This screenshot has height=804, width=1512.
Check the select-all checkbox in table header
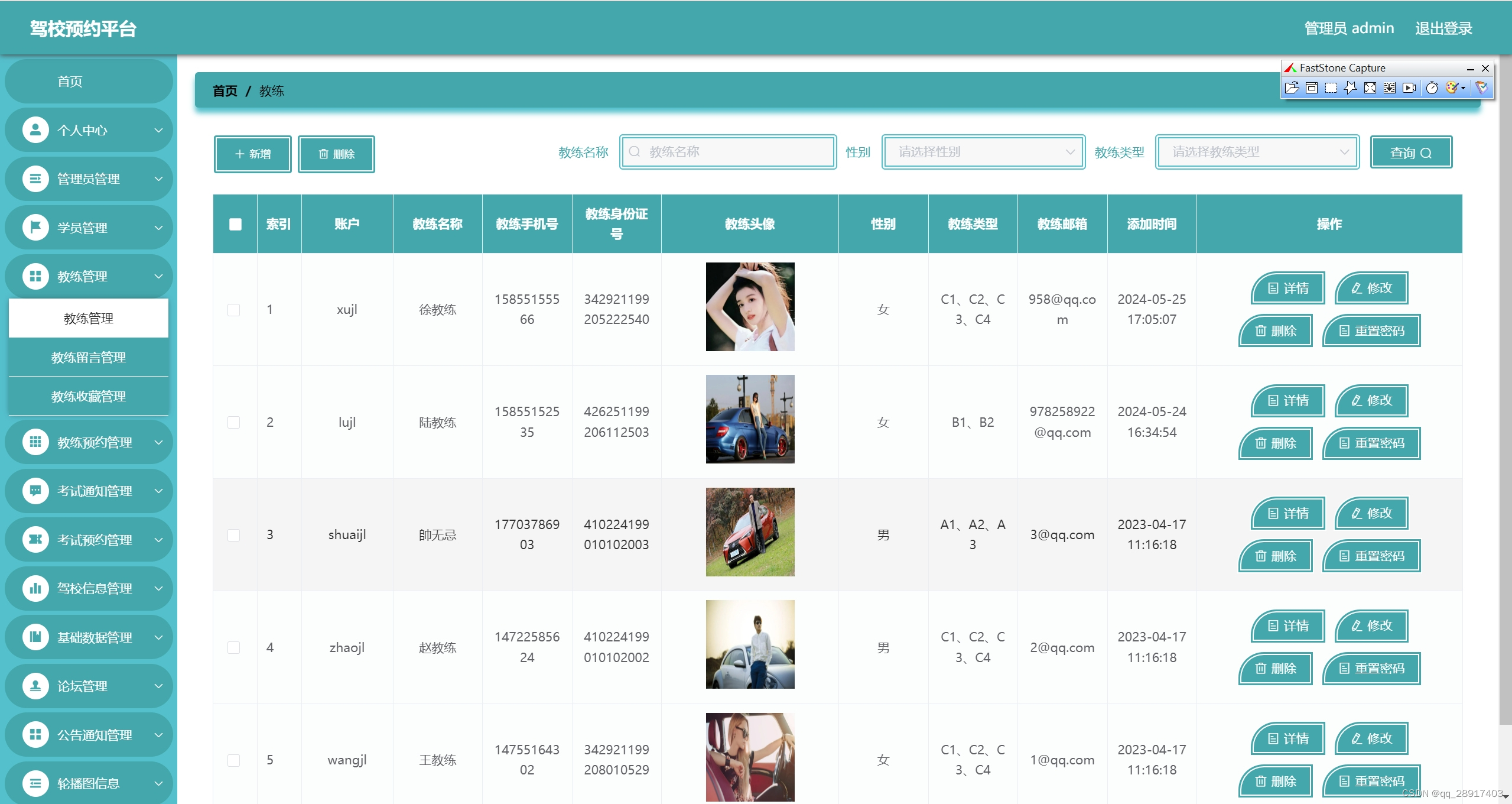click(235, 224)
